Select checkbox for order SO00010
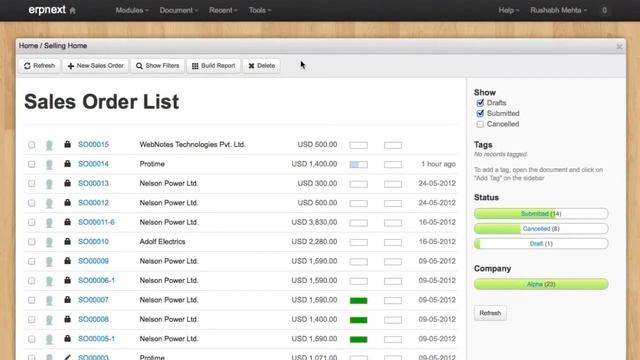This screenshot has height=360, width=640. pyautogui.click(x=31, y=242)
